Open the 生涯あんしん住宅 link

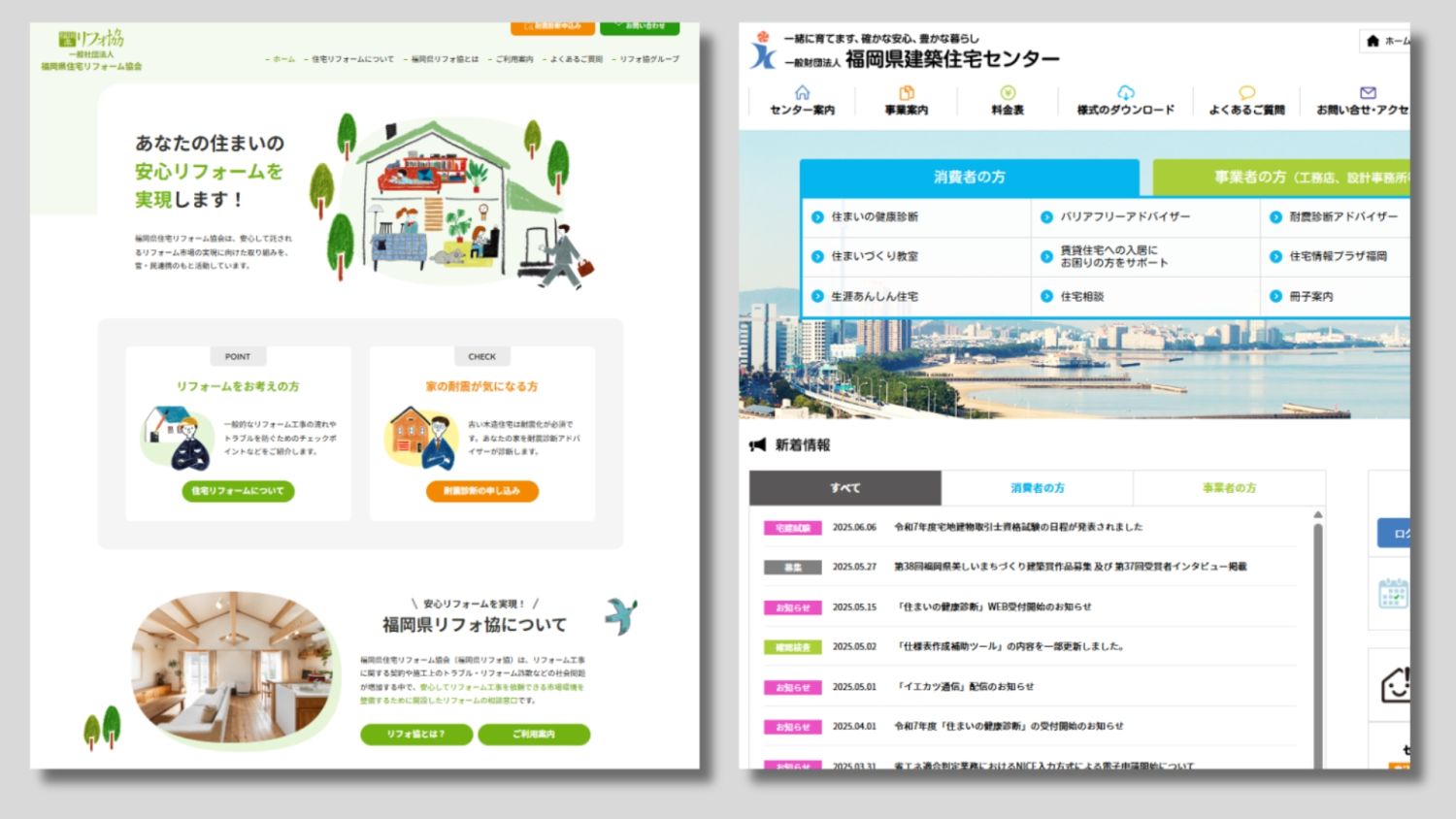(x=875, y=296)
